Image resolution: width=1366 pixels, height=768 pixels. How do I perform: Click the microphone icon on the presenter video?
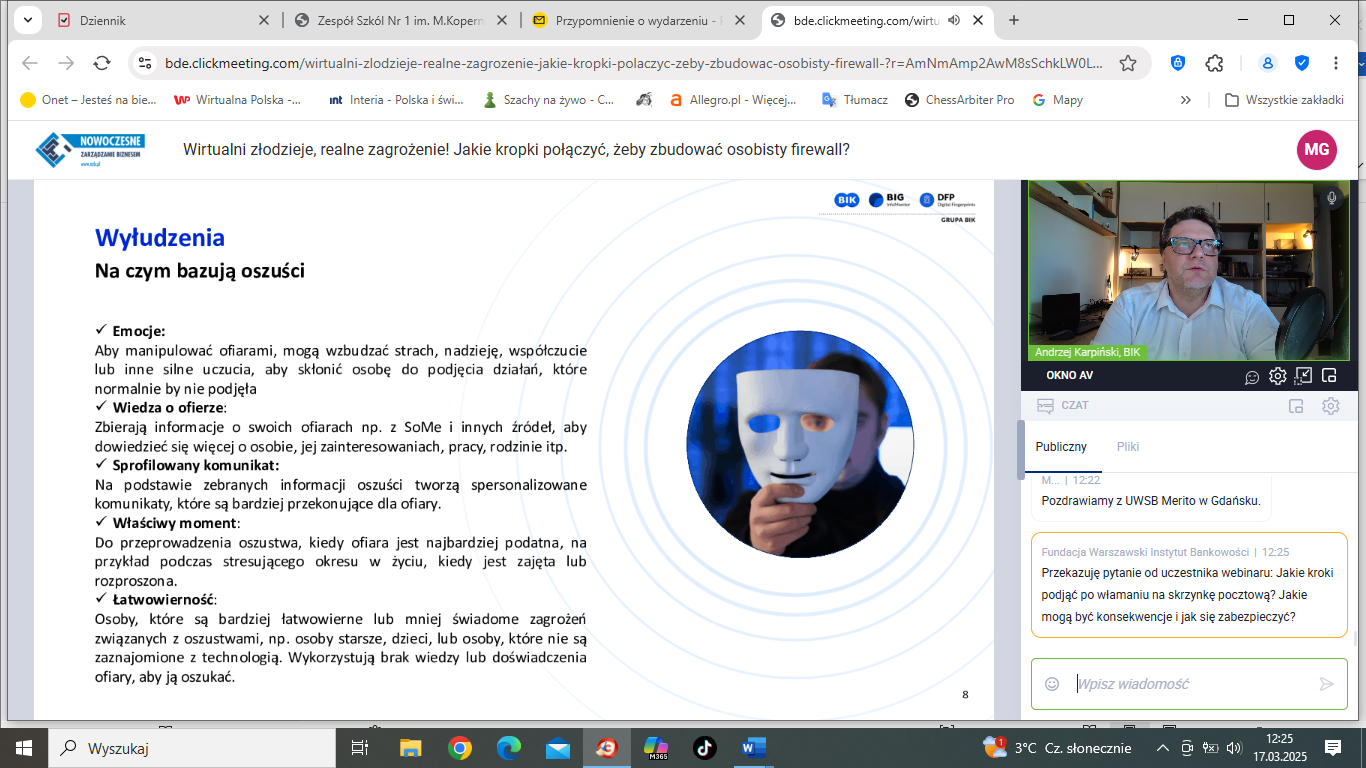point(1332,198)
